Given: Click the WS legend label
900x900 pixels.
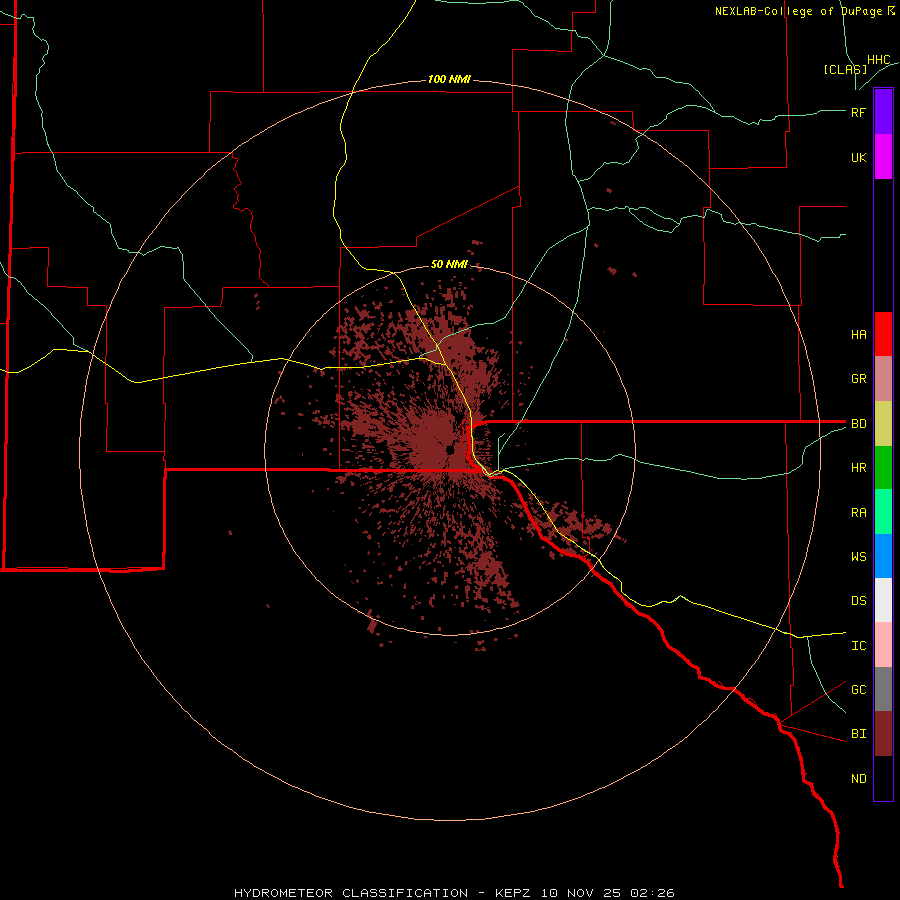Looking at the screenshot, I should pos(858,557).
